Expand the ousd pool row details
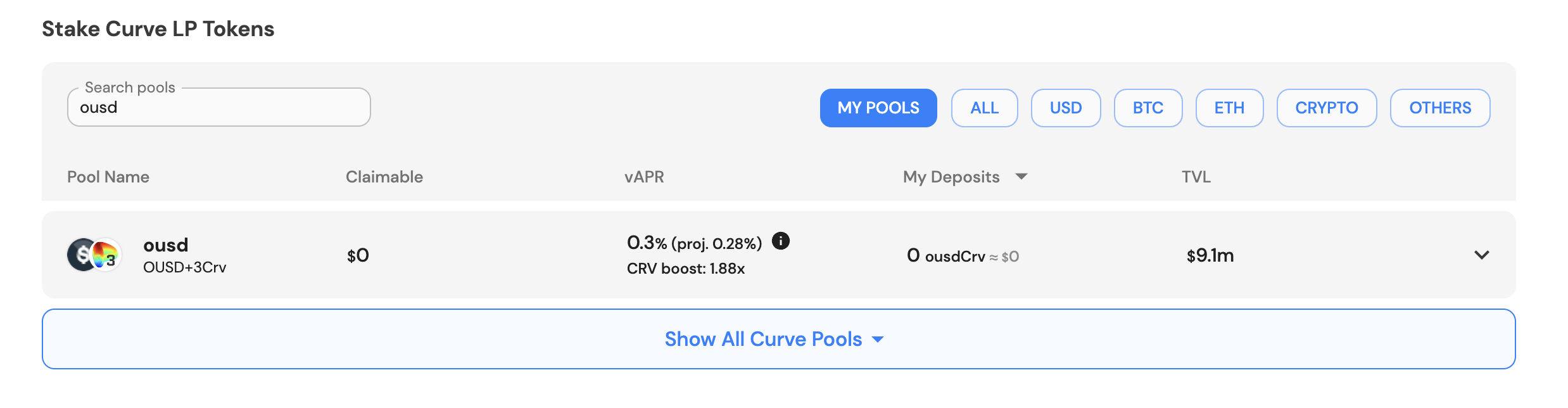This screenshot has width=1568, height=408. pyautogui.click(x=1482, y=255)
